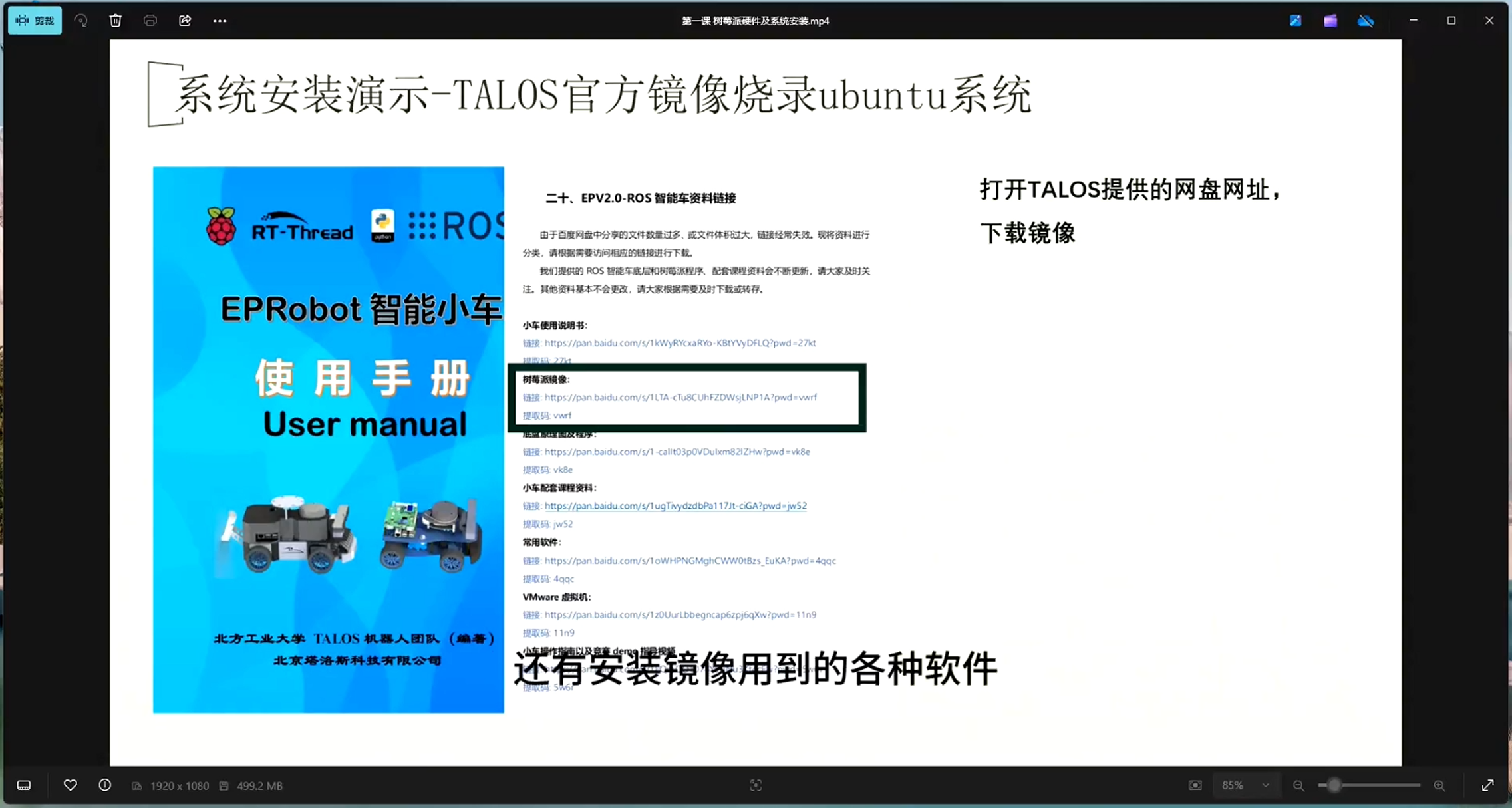Click the zoom slider handle
This screenshot has width=1512, height=808.
tap(1333, 785)
